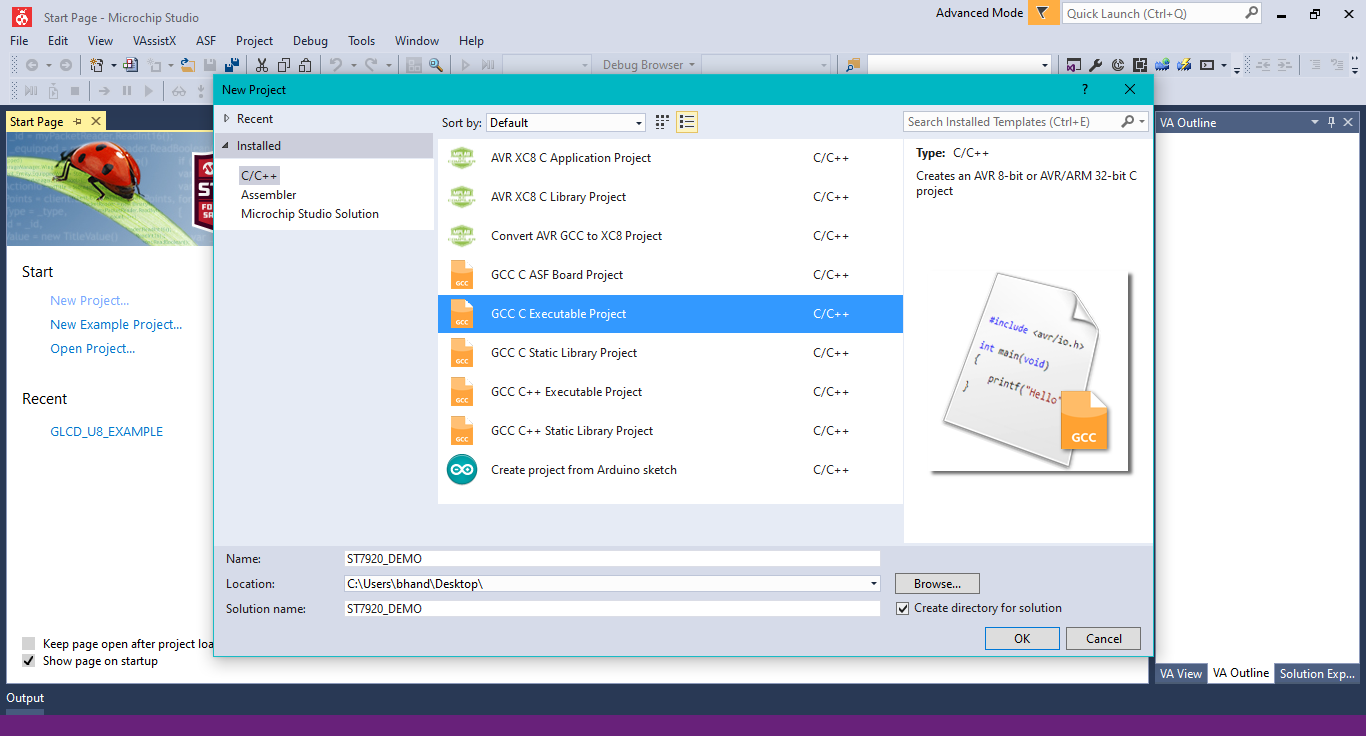
Task: Select GCC C Static Library Project template
Action: tap(670, 353)
